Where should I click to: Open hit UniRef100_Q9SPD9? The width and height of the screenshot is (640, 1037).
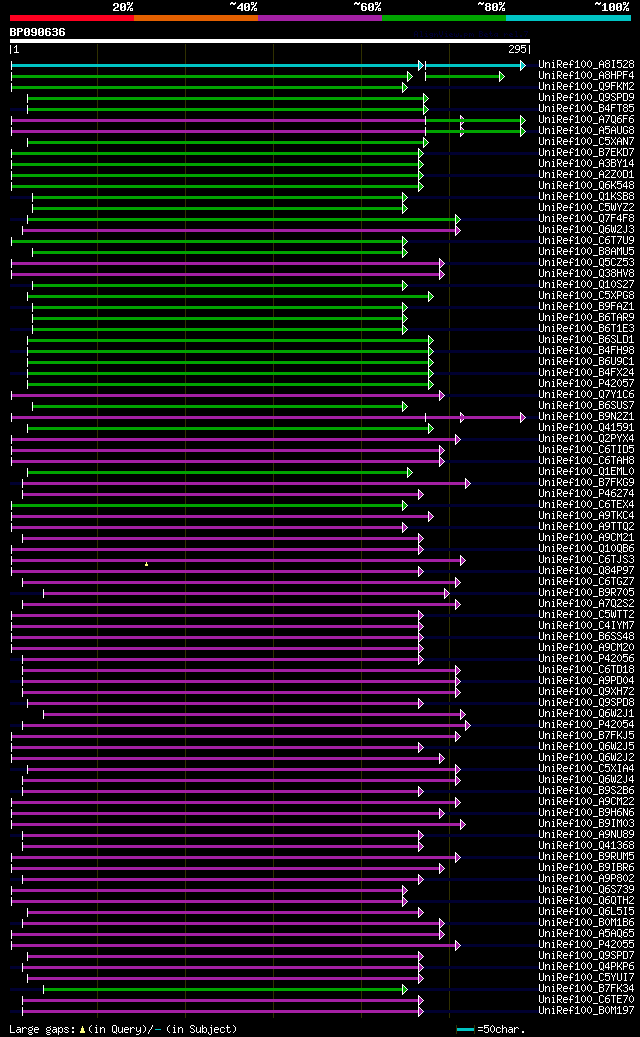tap(586, 98)
